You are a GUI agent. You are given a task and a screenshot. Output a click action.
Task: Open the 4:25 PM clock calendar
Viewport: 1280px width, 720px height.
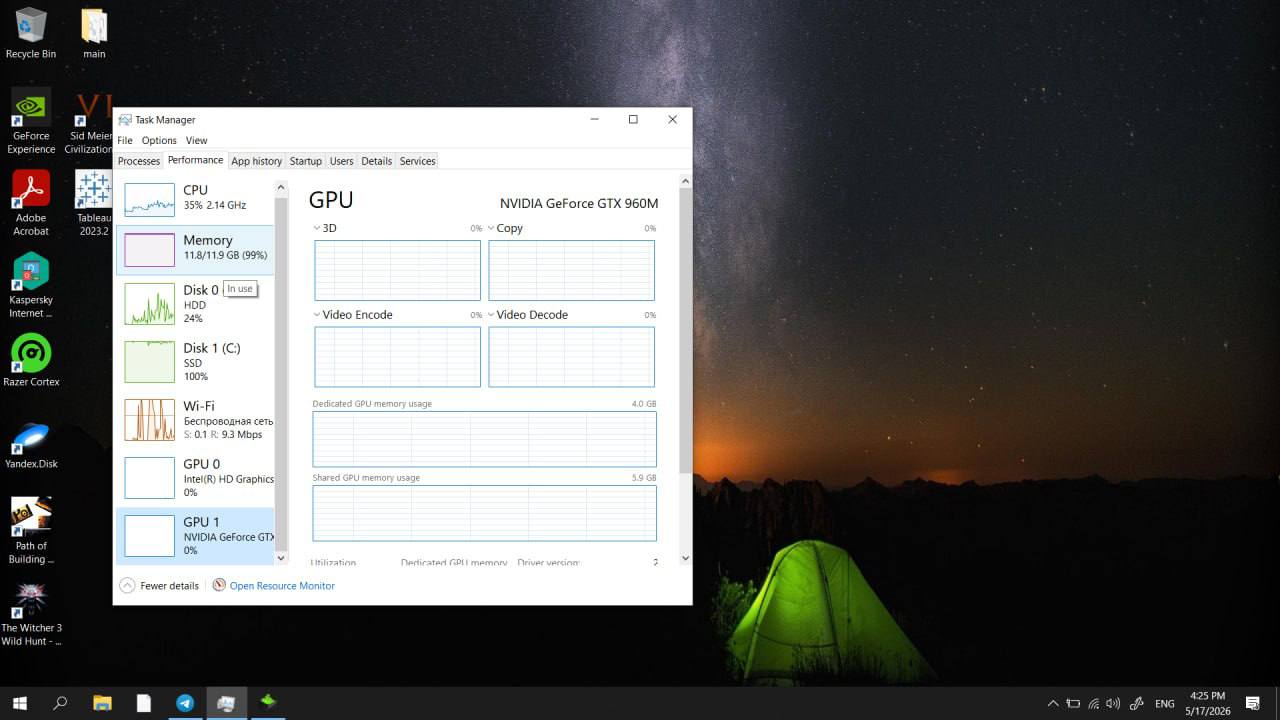coord(1208,703)
